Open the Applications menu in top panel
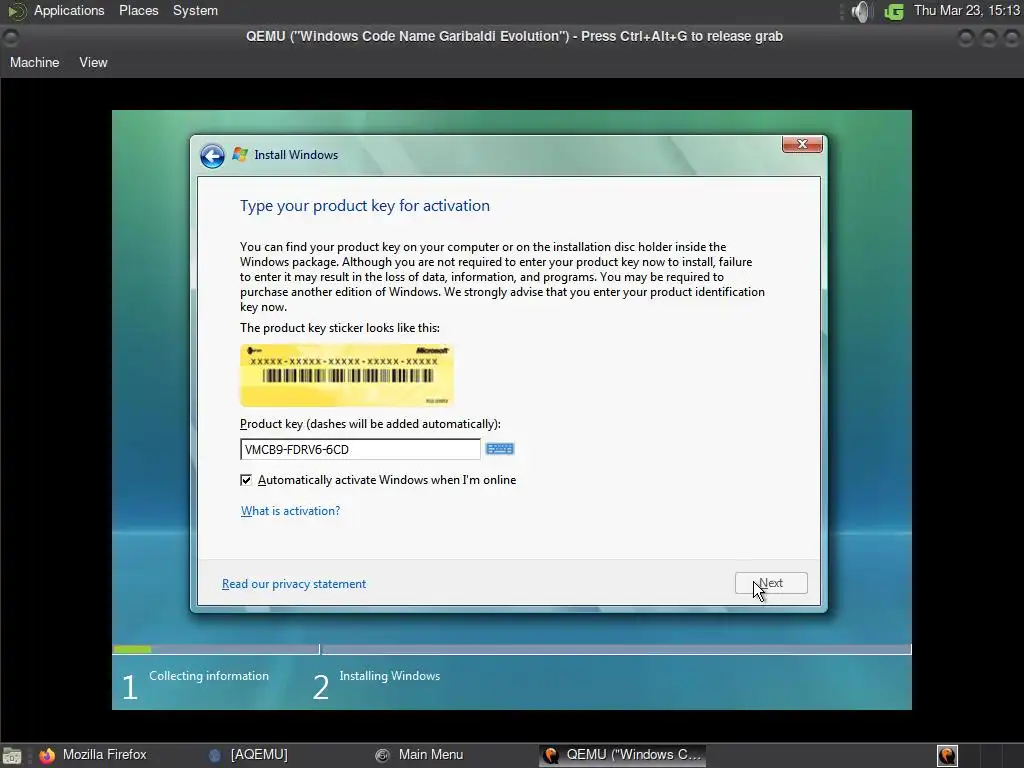The height and width of the screenshot is (768, 1024). (x=69, y=10)
